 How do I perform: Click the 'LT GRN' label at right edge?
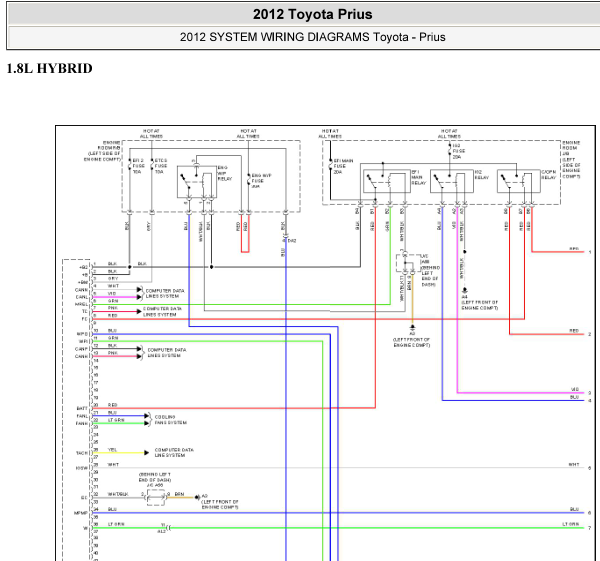point(571,524)
